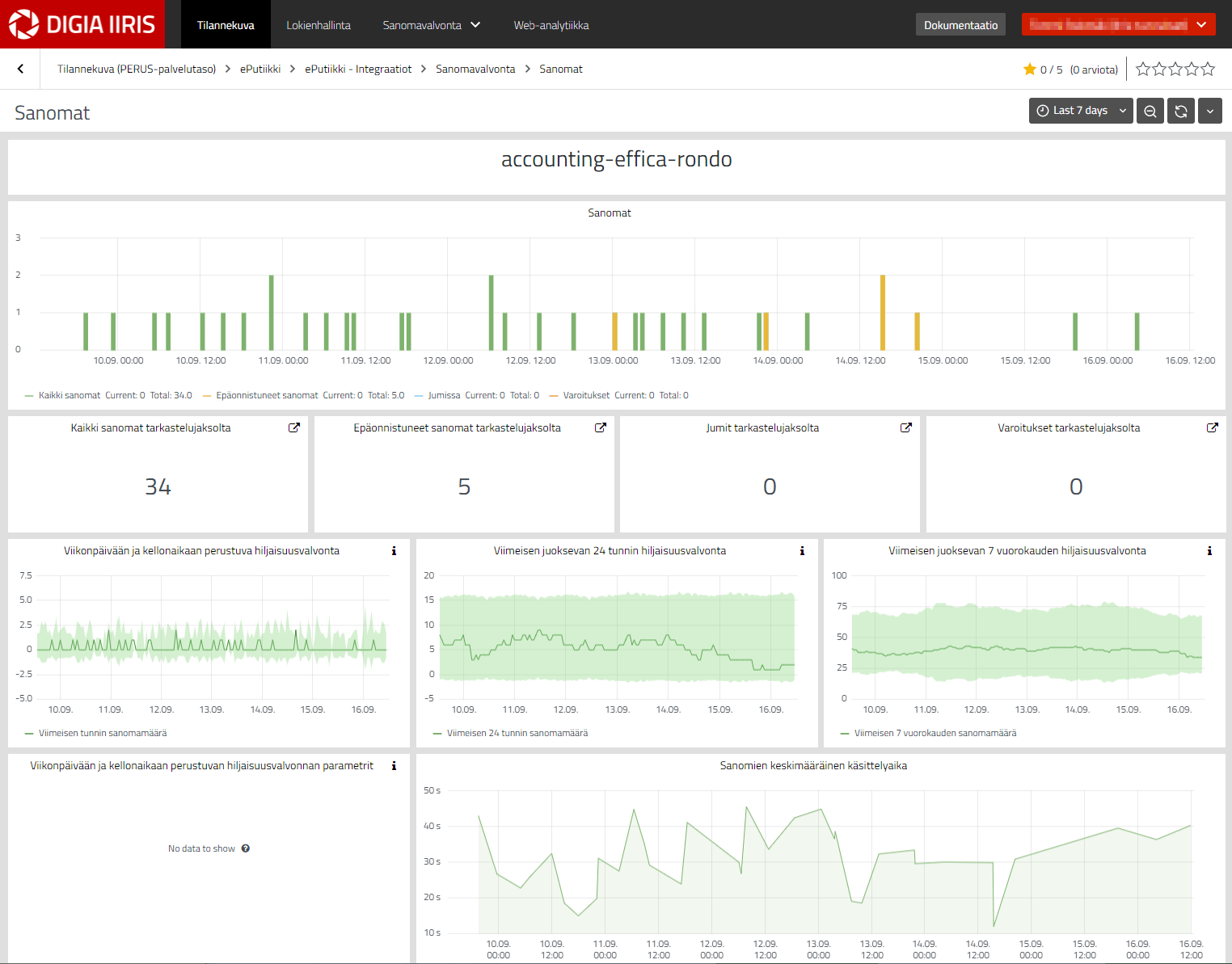Open the Last 7 days time picker
The width and height of the screenshot is (1232, 964).
click(x=1081, y=111)
